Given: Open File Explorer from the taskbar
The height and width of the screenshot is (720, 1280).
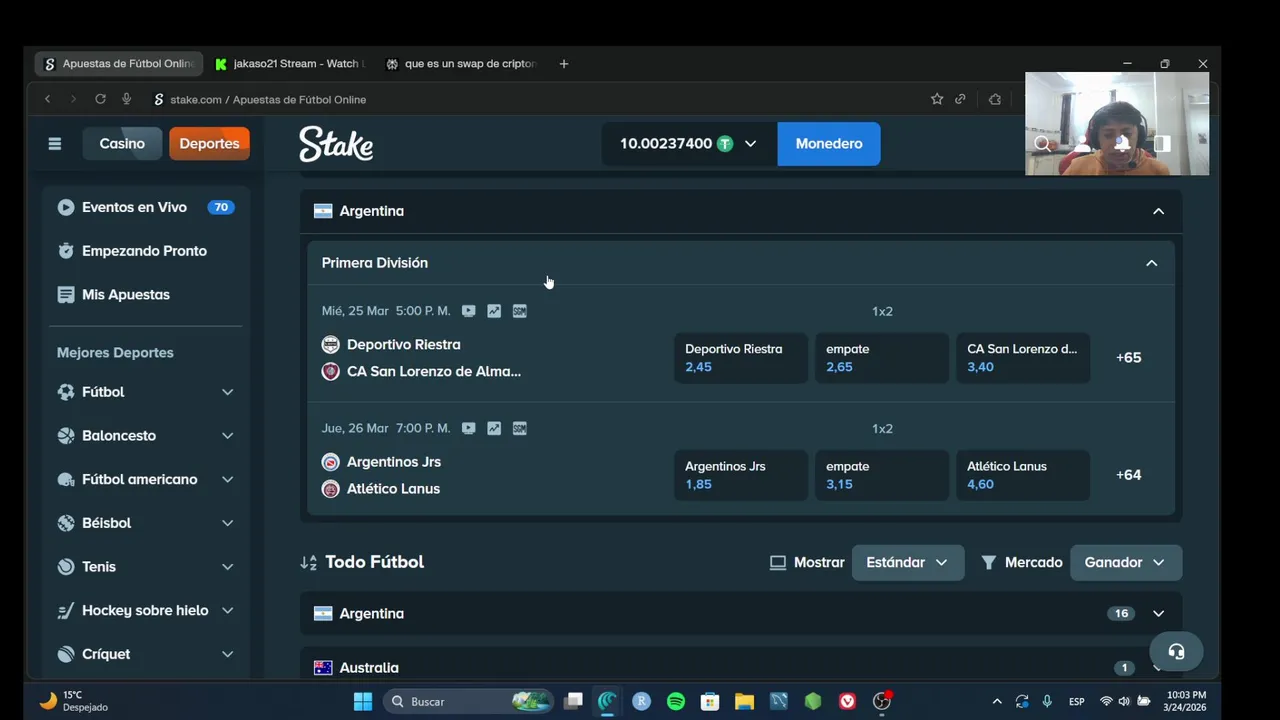Looking at the screenshot, I should tap(744, 701).
